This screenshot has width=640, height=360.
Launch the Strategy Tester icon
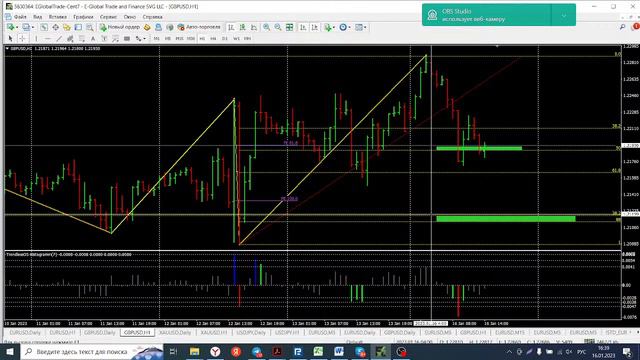click(89, 27)
